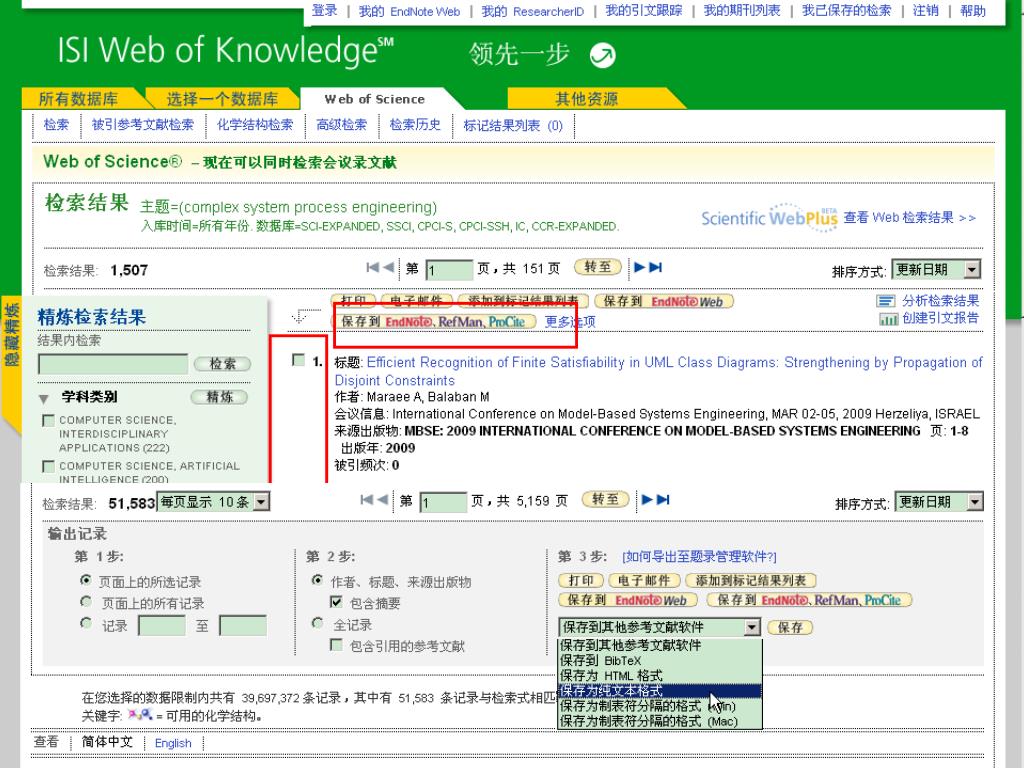Click the 分析检索结果 list icon
Viewport: 1024px width, 768px height.
(886, 301)
